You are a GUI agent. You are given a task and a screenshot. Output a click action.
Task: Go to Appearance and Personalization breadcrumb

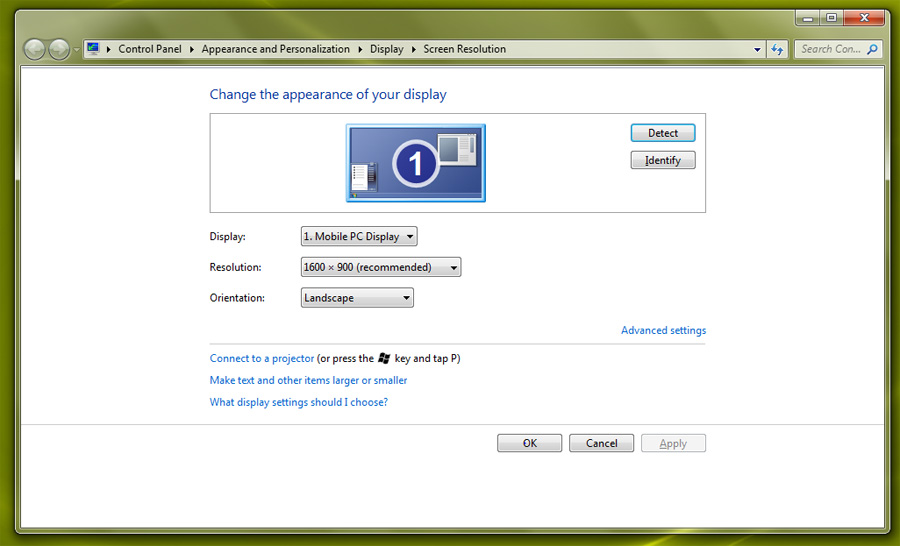pyautogui.click(x=275, y=49)
